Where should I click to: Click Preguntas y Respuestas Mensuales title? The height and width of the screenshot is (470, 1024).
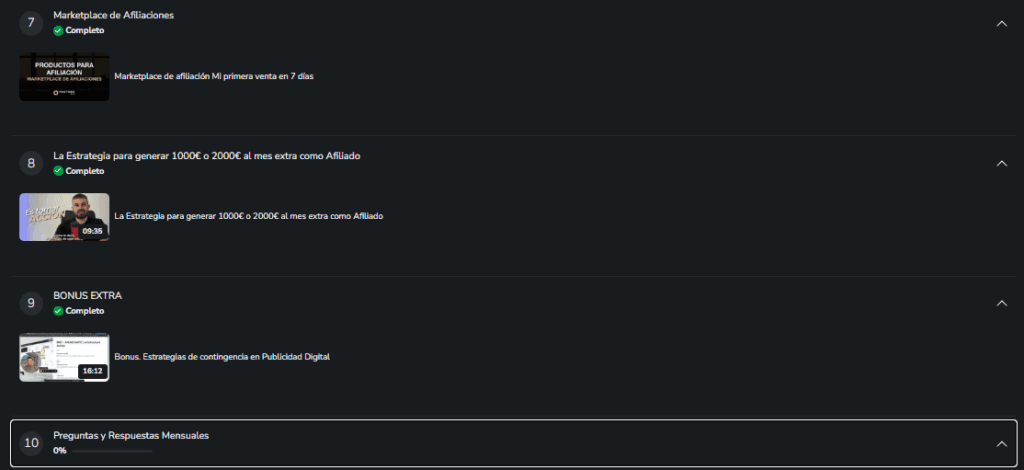click(131, 436)
